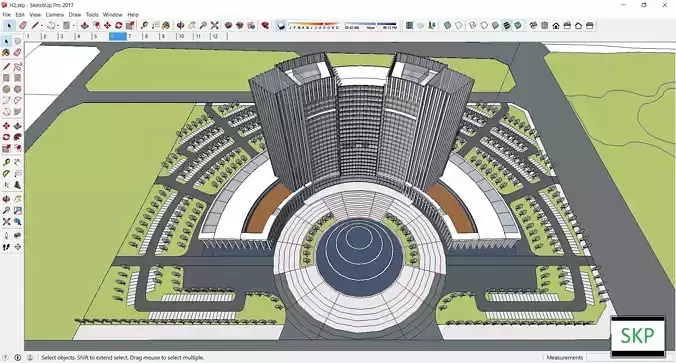Open the 3D Warehouse
This screenshot has width=676, height=363.
coord(228,25)
